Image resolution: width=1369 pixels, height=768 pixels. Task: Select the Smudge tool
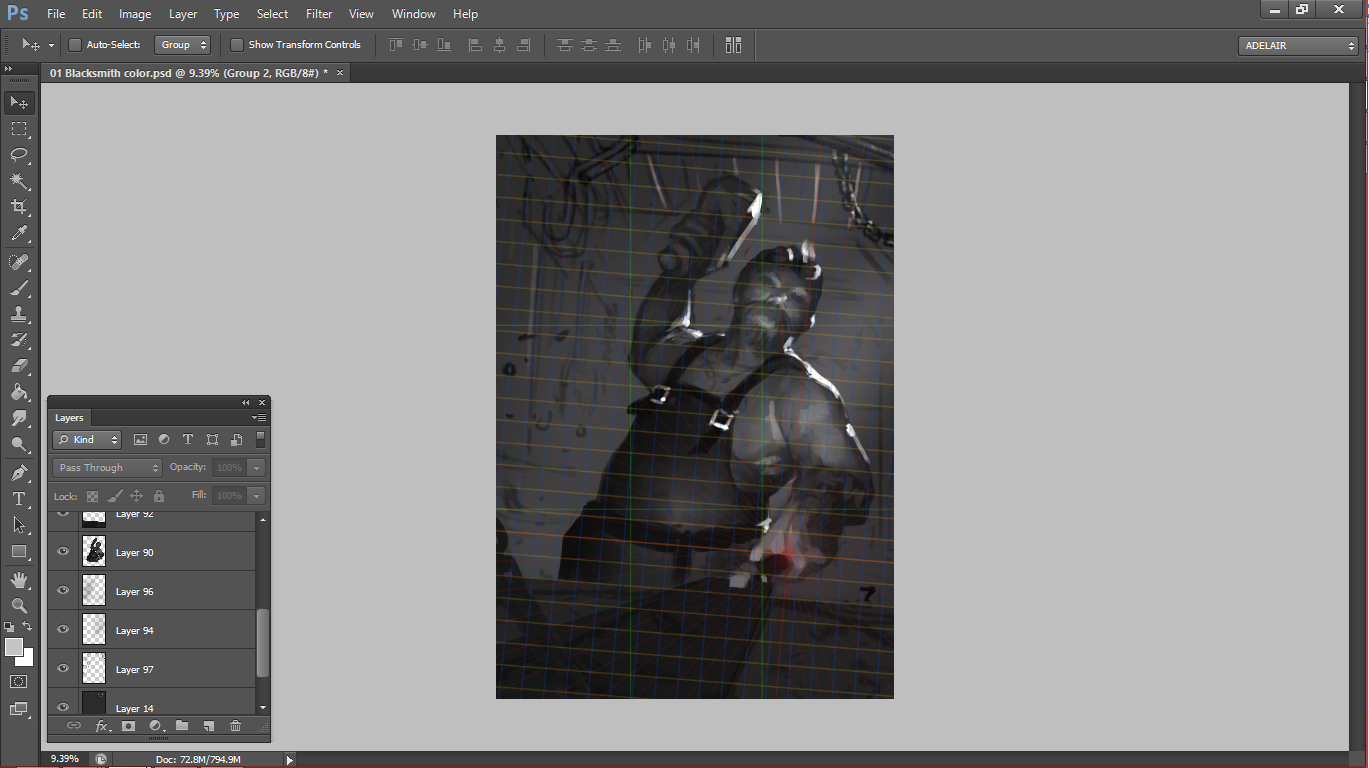pyautogui.click(x=19, y=418)
